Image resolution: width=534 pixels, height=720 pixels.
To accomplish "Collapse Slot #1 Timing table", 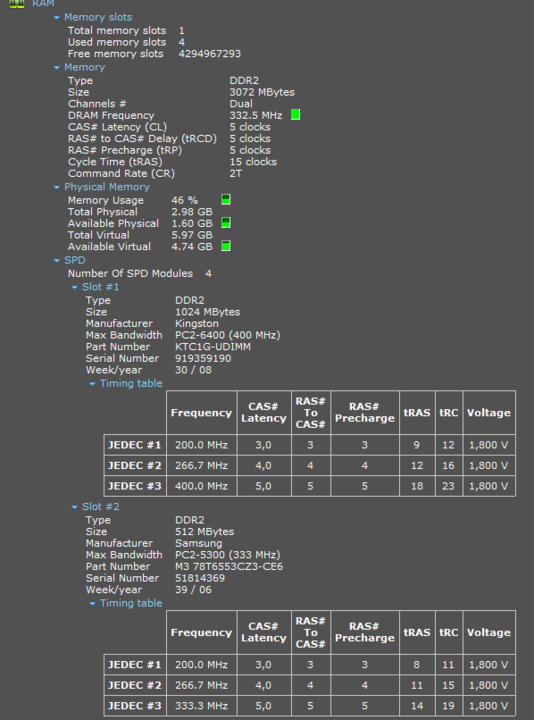I will 92,383.
